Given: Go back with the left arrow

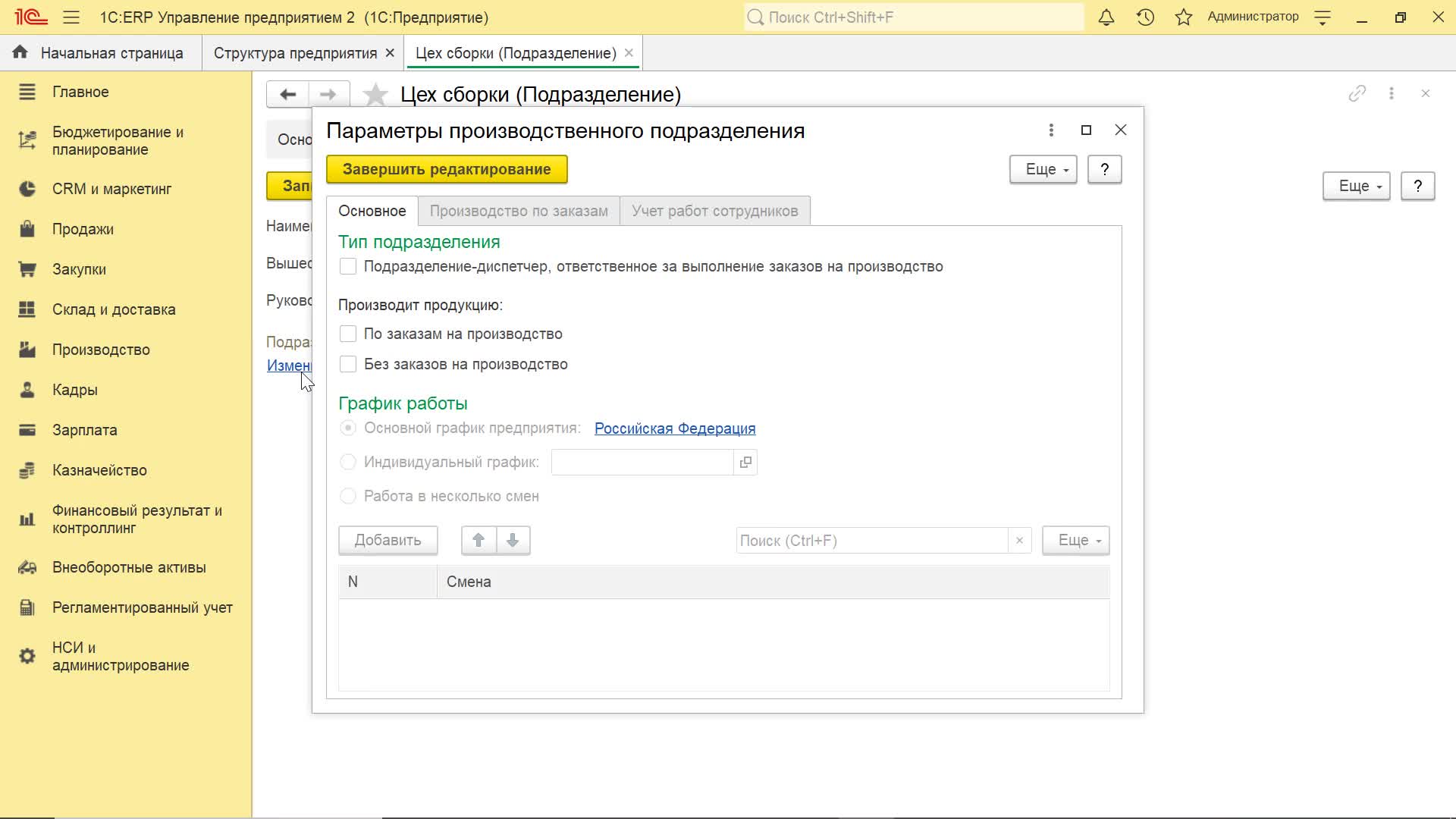Looking at the screenshot, I should pyautogui.click(x=287, y=94).
